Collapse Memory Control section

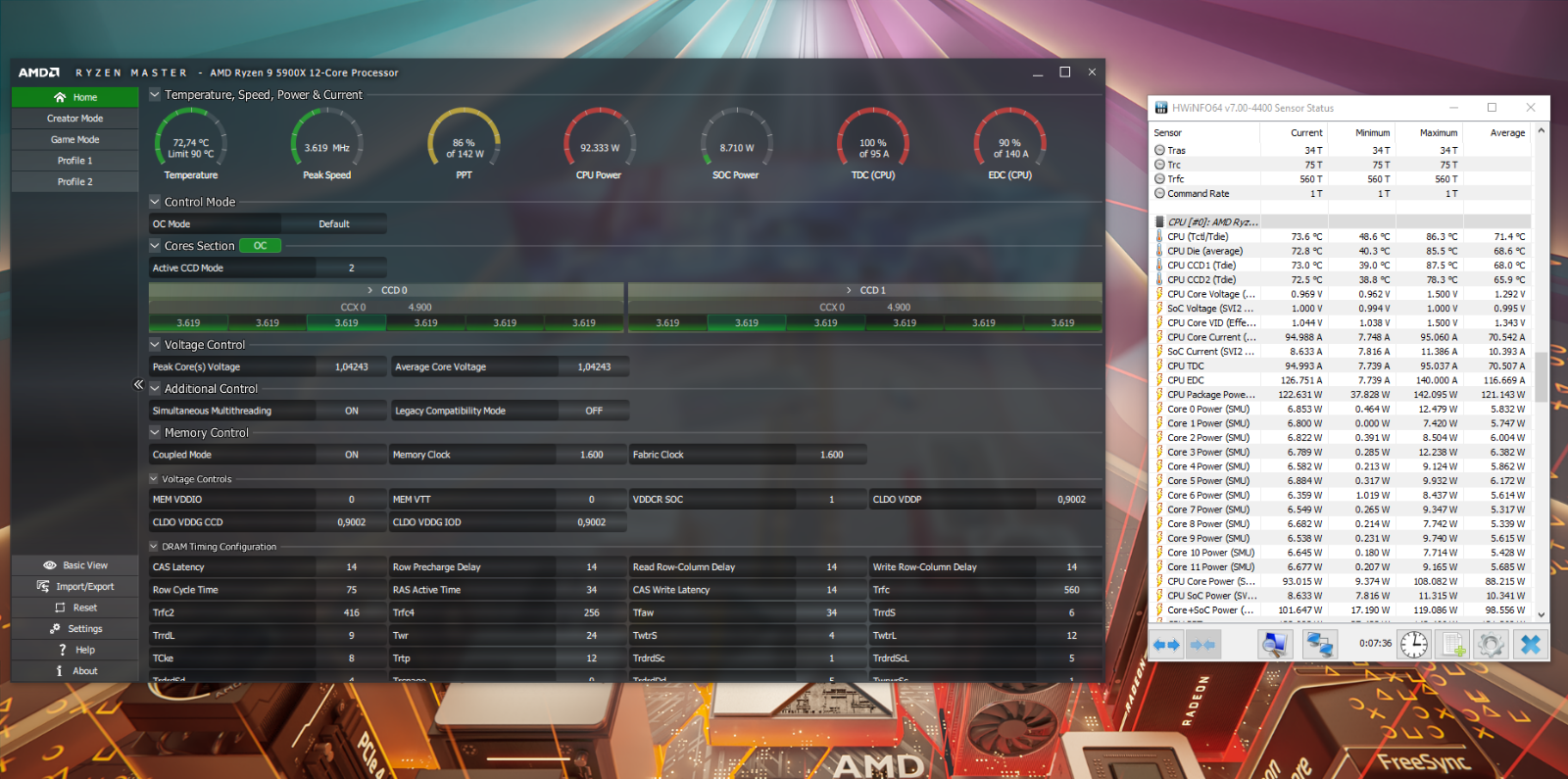155,432
